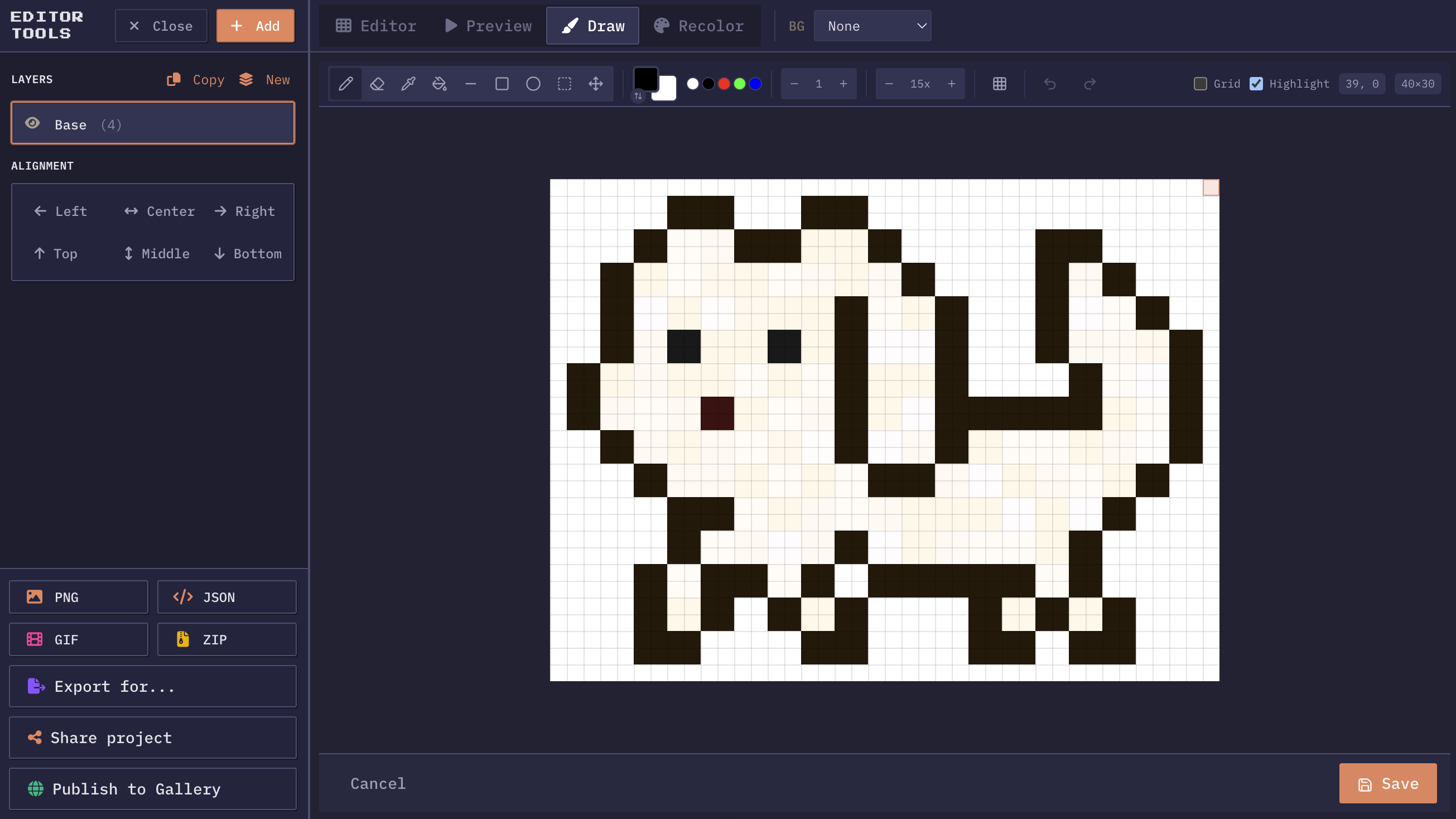Viewport: 1456px width, 819px height.
Task: Decrease brush size with minus
Action: (794, 84)
